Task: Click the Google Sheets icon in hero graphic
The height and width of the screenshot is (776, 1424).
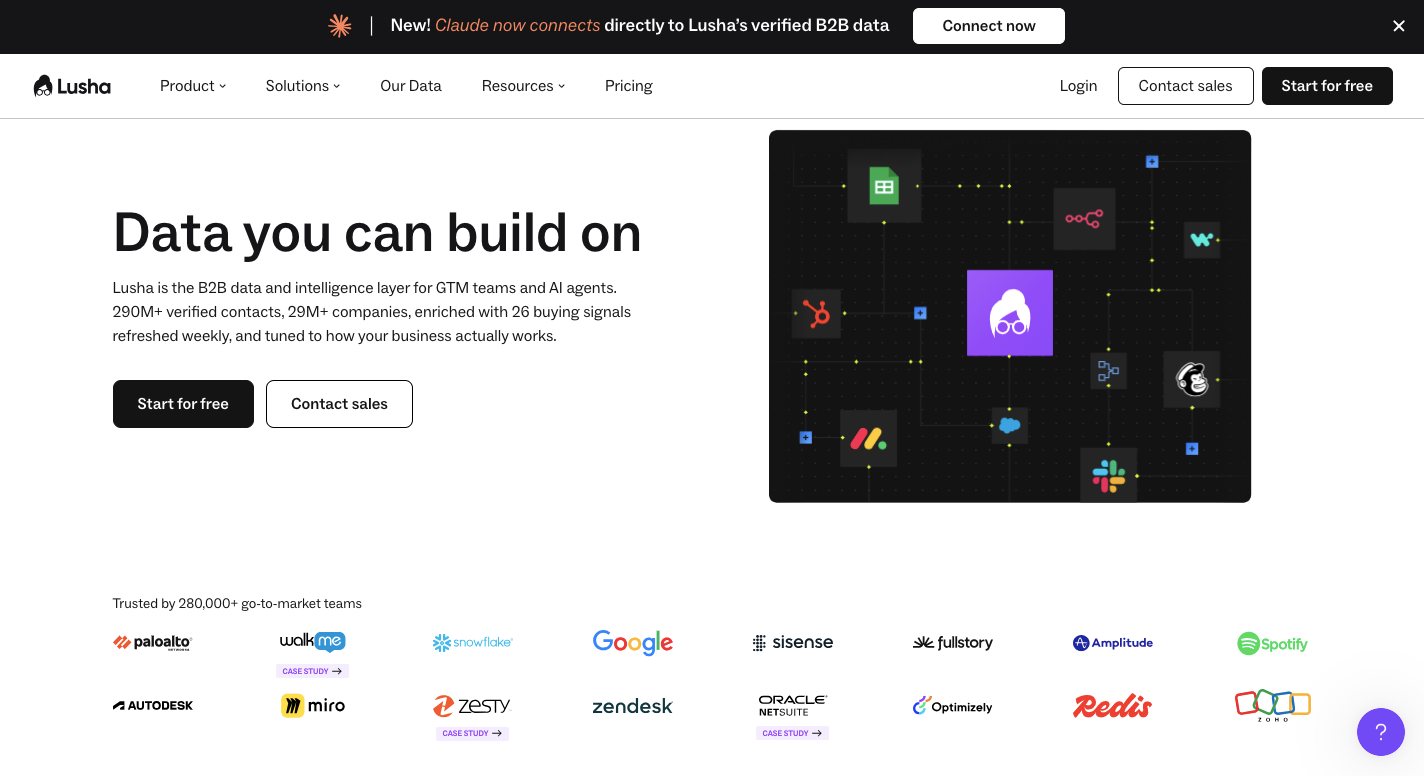Action: tap(884, 186)
